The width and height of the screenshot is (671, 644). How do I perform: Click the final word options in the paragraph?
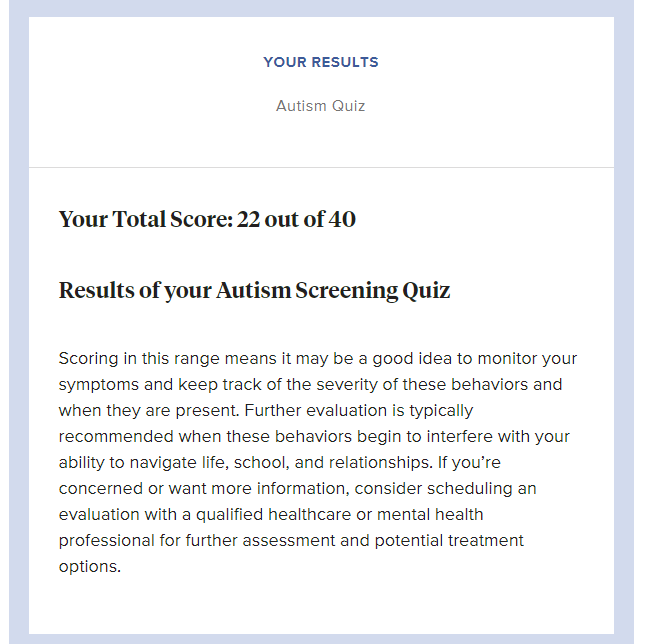pyautogui.click(x=89, y=566)
